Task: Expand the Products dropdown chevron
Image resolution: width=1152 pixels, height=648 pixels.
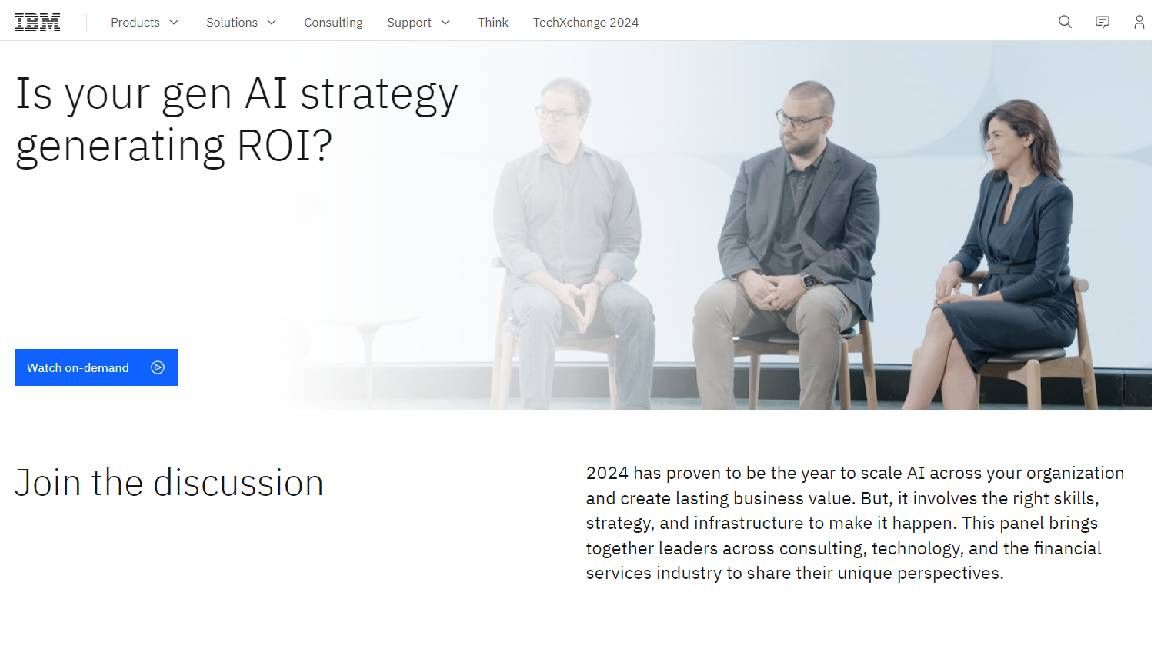Action: point(175,21)
